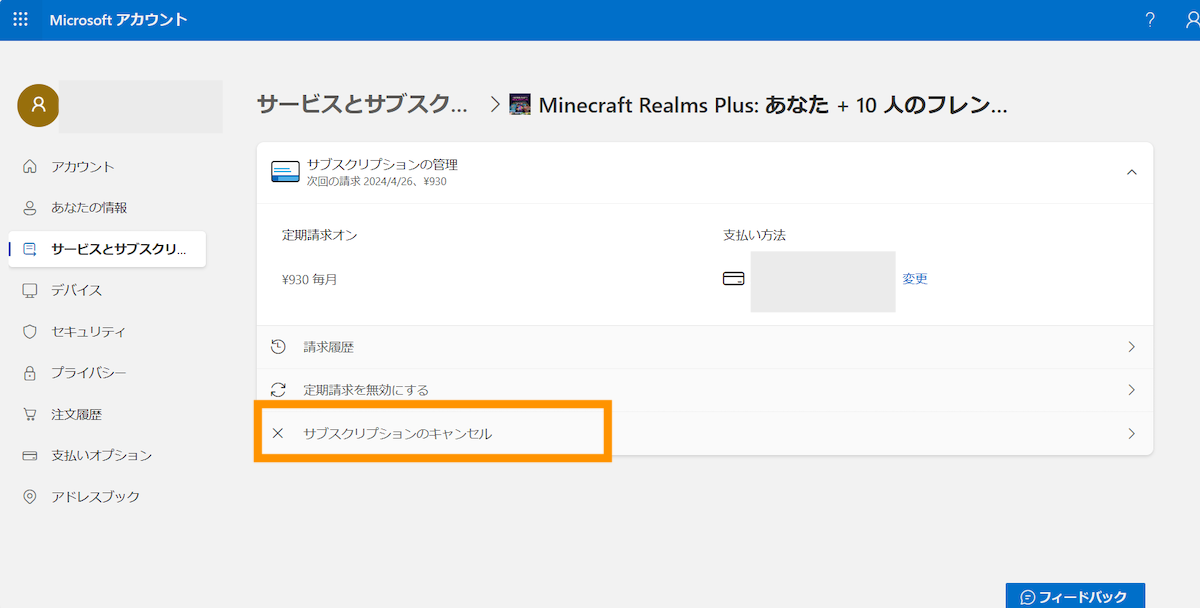Click the フィードバック button
1200x608 pixels.
pyautogui.click(x=1075, y=596)
